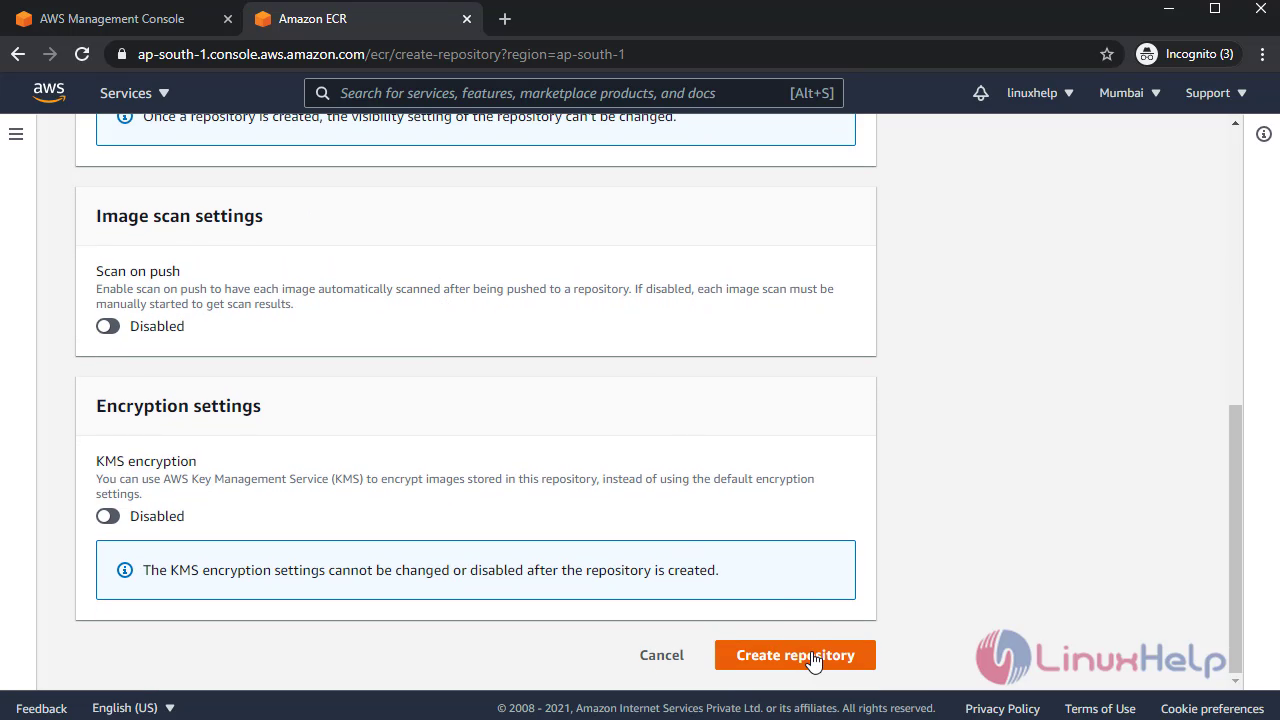Click the KMS encryption label
1280x720 pixels.
(146, 461)
